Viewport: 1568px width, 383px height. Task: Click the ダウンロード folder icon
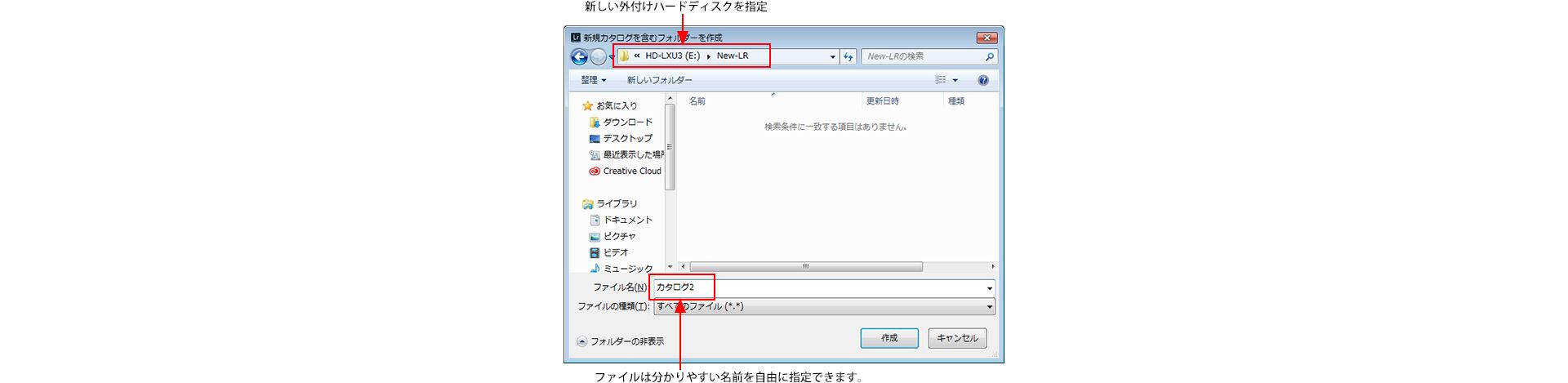(595, 122)
